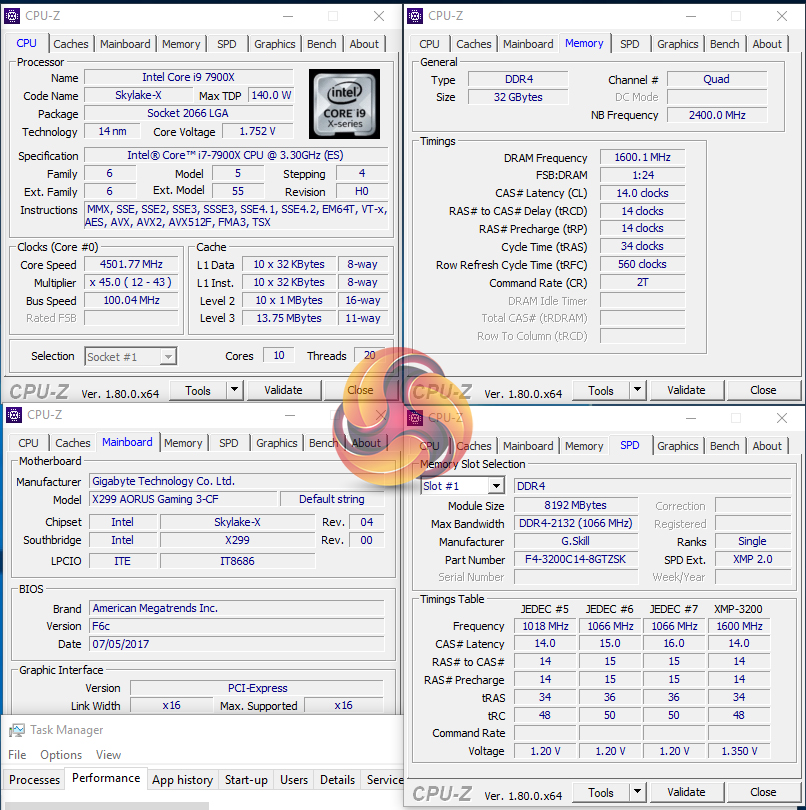The width and height of the screenshot is (806, 810).
Task: Switch to Processes tab in Task Manager
Action: 35,780
